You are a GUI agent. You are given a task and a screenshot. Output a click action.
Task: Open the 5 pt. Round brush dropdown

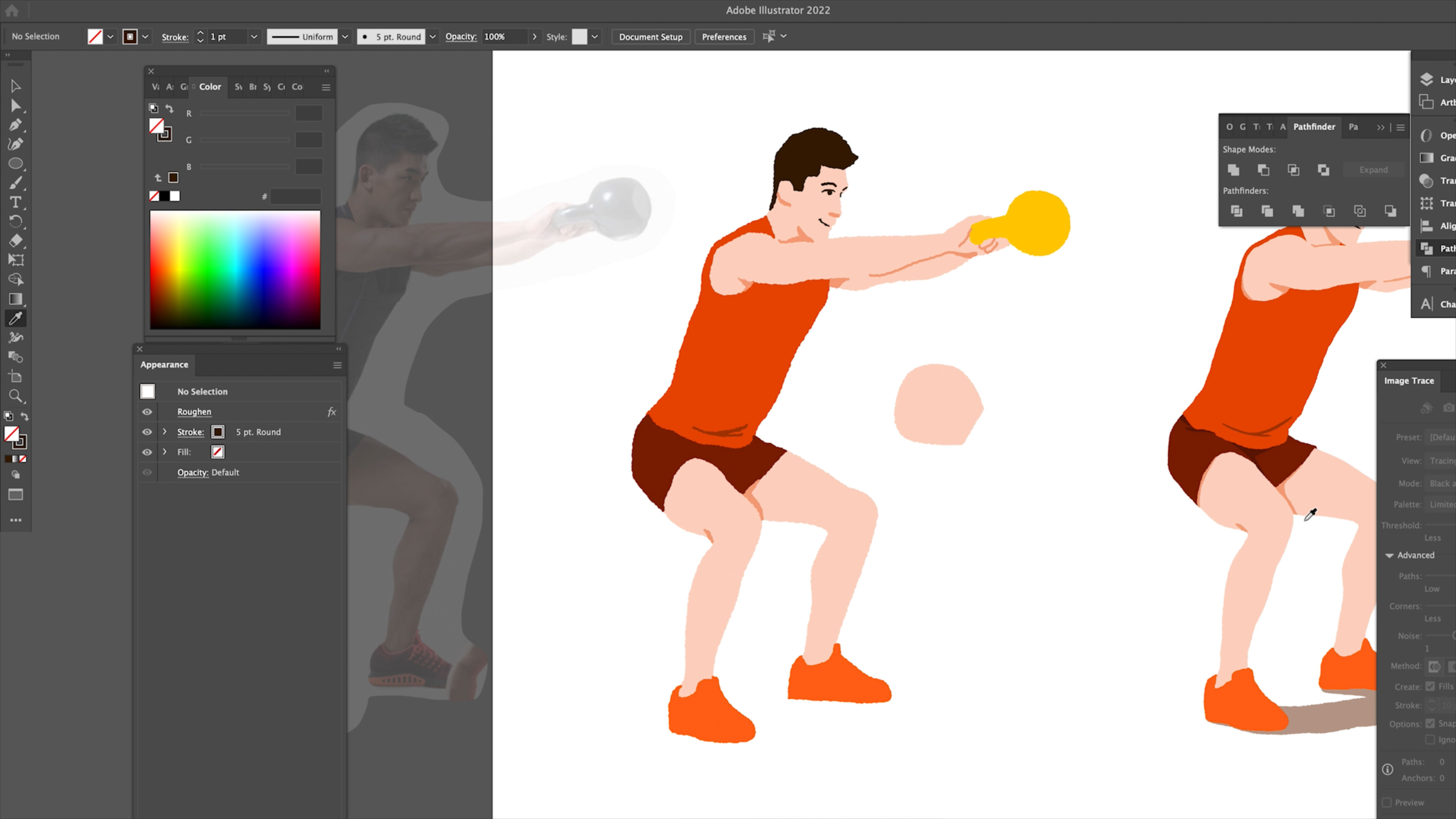[432, 37]
